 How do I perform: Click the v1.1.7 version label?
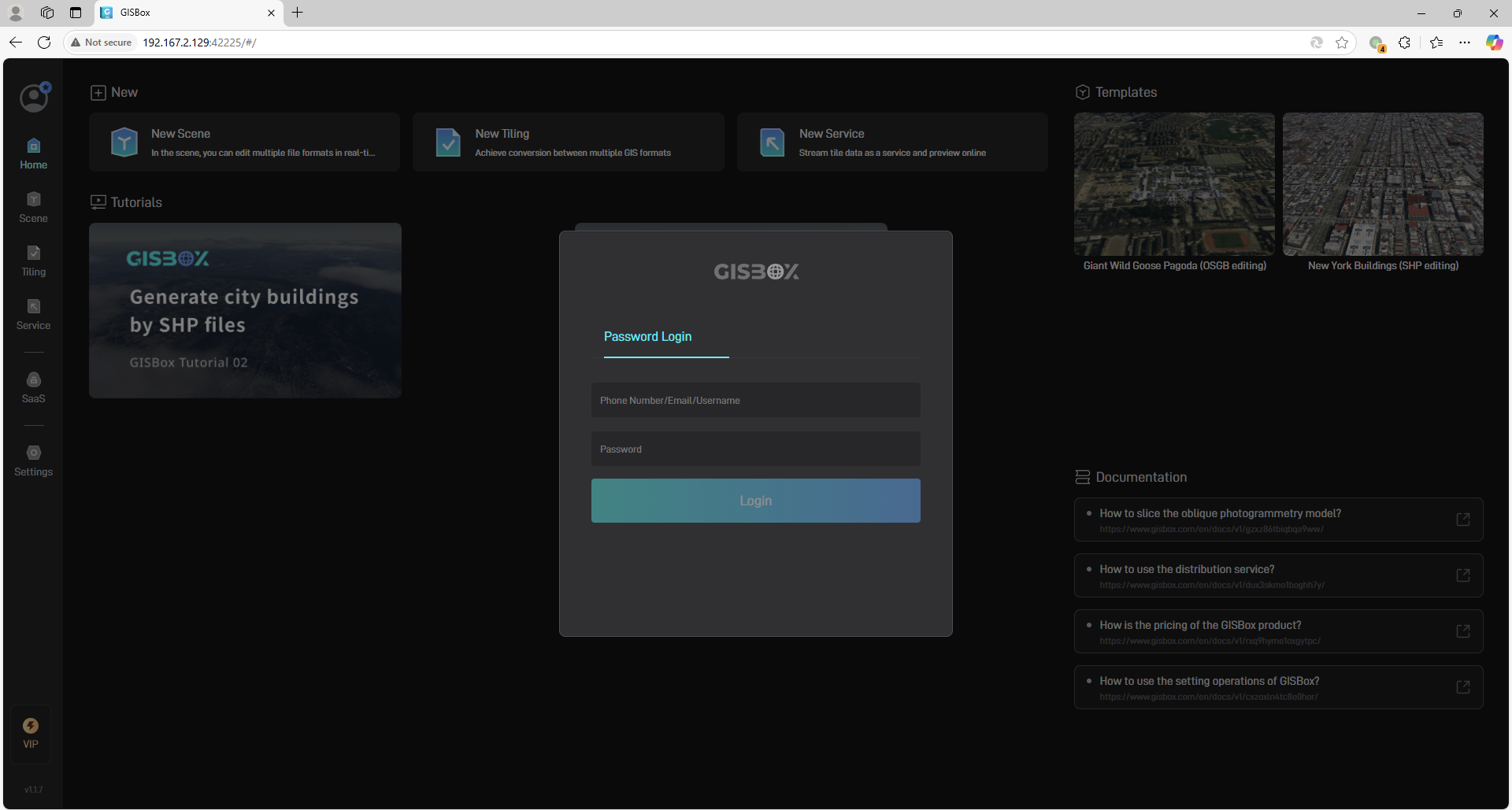(x=33, y=790)
